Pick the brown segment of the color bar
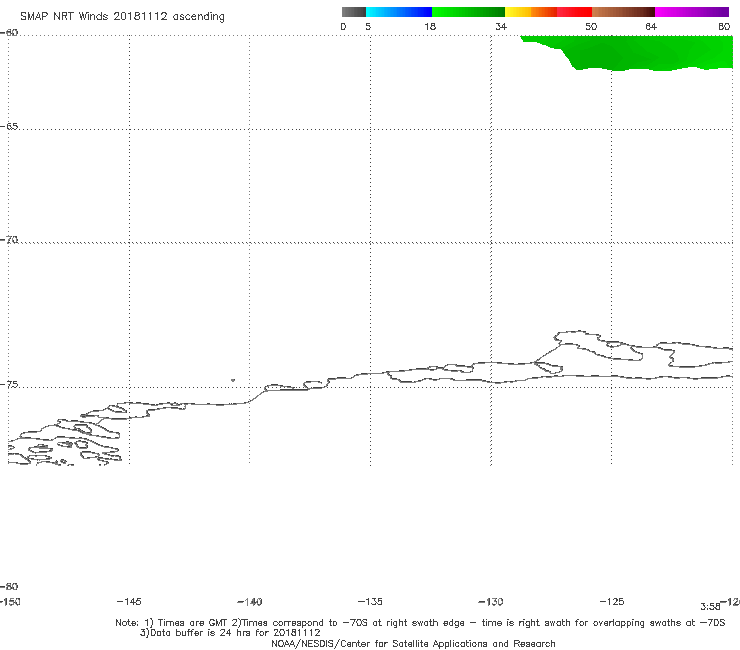 coord(623,12)
